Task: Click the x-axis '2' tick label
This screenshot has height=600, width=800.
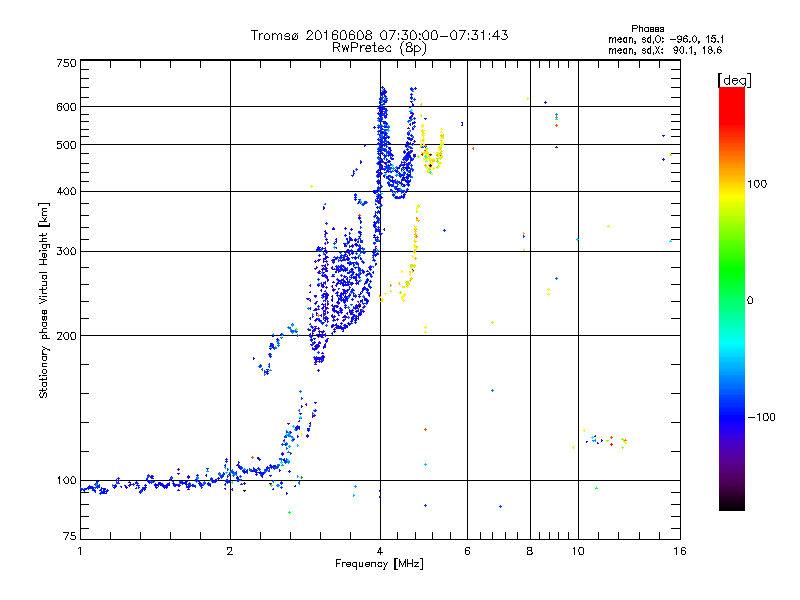Action: click(x=230, y=551)
